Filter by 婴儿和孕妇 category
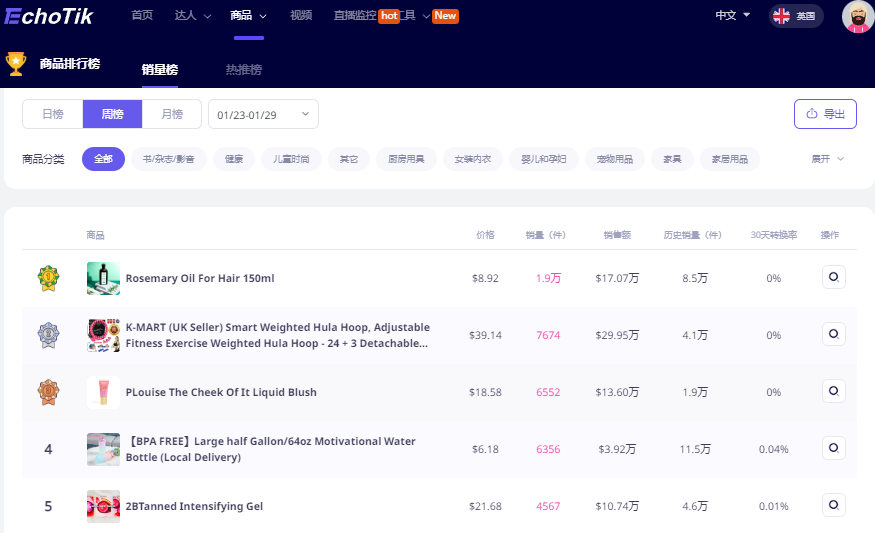 (x=544, y=159)
